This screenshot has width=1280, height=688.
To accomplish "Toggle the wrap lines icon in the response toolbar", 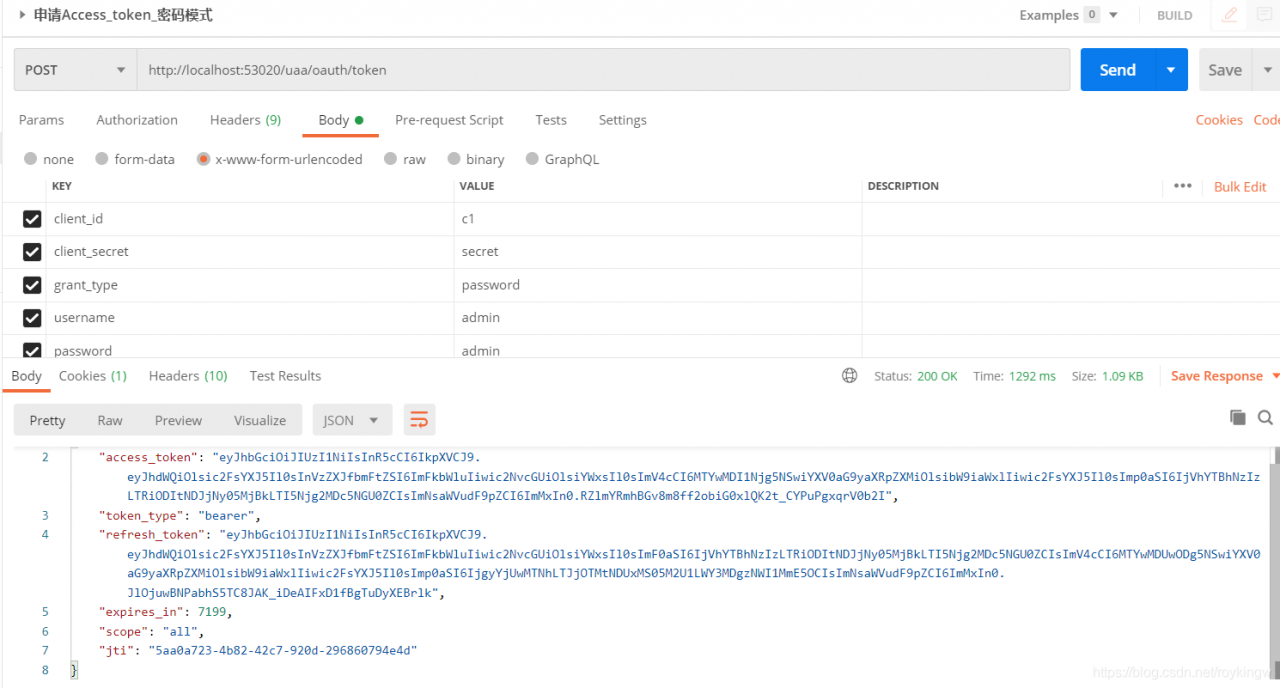I will pyautogui.click(x=419, y=420).
